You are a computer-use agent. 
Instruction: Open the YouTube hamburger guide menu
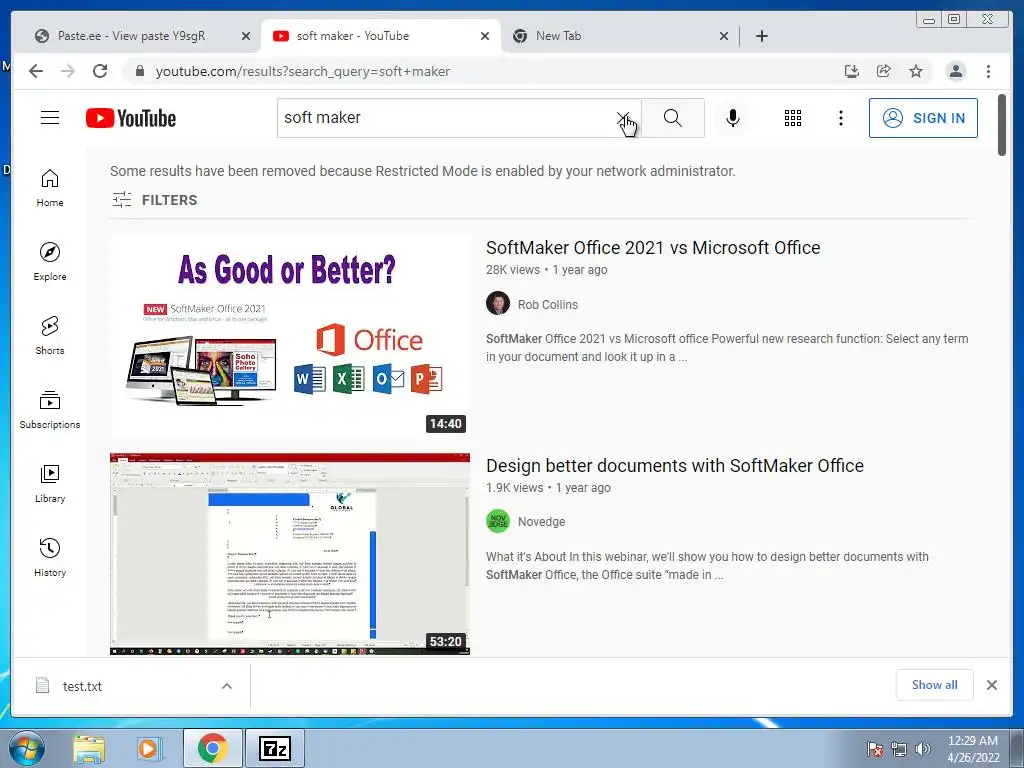click(50, 118)
